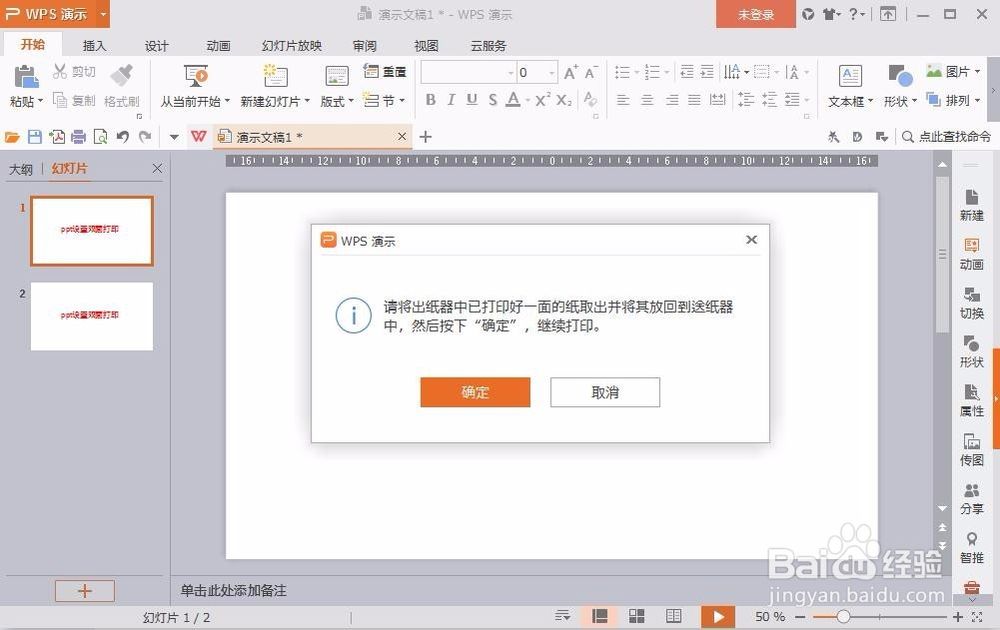1000x630 pixels.
Task: Open the 设计 ribbon tab
Action: (x=156, y=45)
